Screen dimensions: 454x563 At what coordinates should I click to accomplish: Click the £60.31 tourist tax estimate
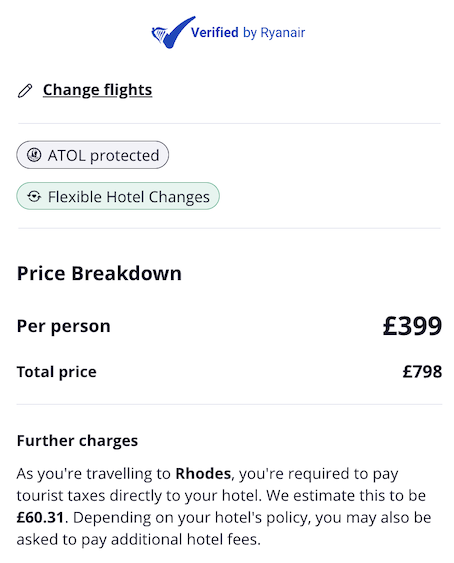coord(40,517)
